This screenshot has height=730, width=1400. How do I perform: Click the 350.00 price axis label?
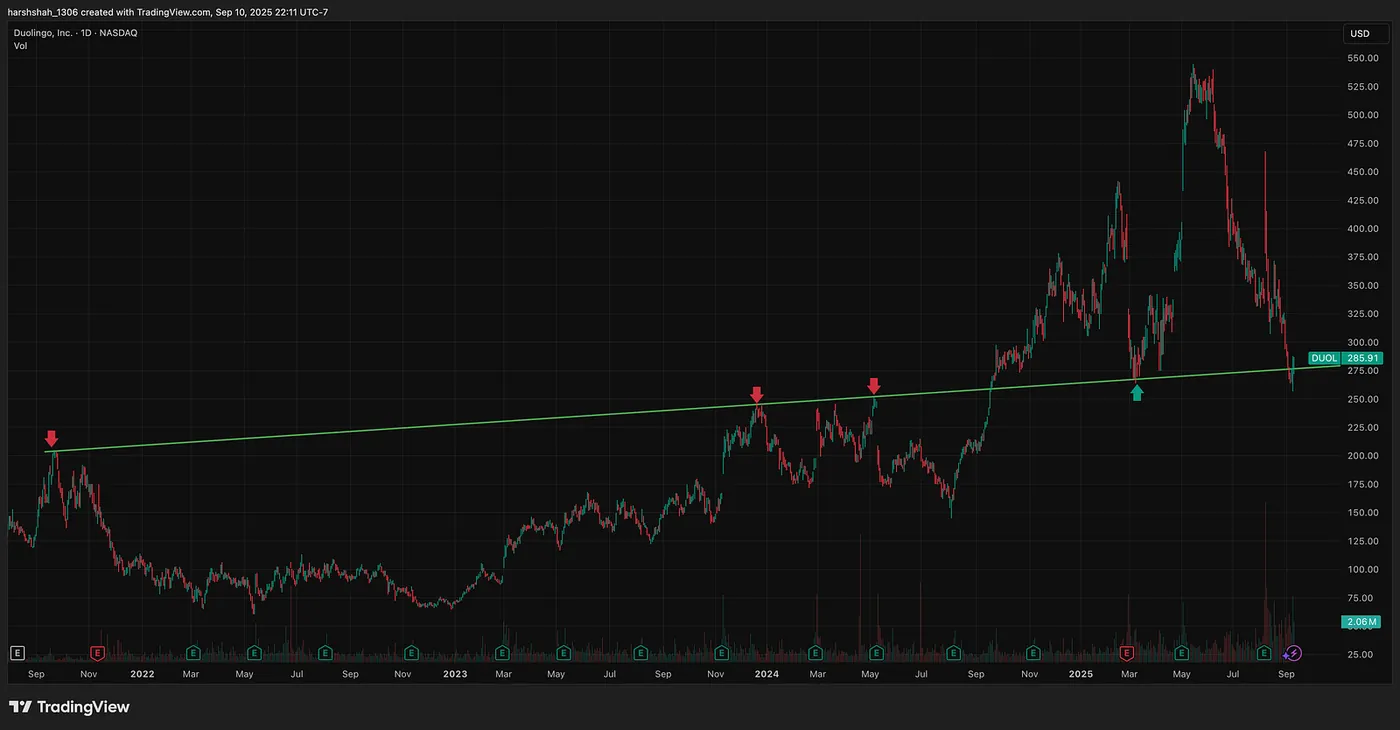click(1361, 285)
